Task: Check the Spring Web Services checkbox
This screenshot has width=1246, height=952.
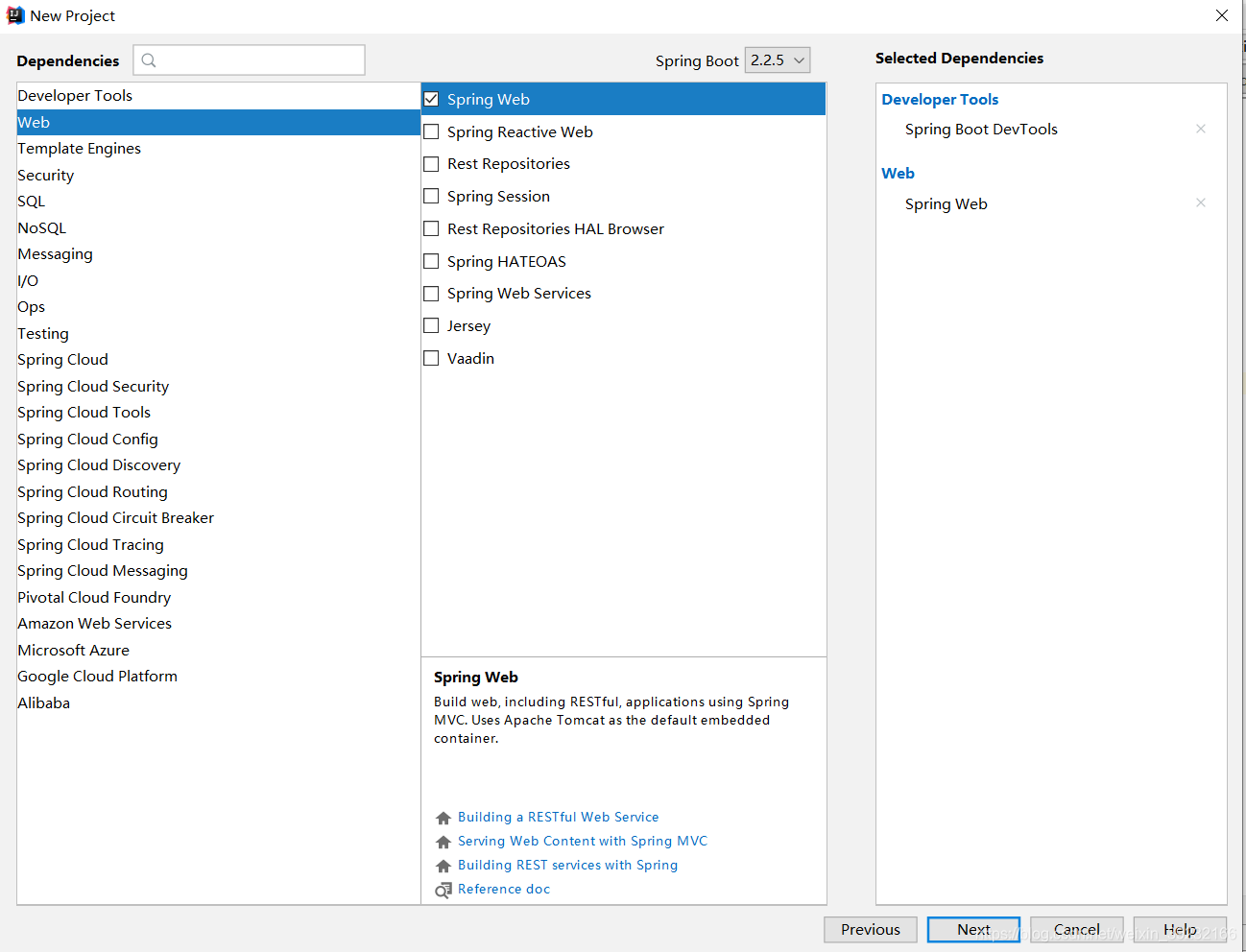Action: click(431, 294)
